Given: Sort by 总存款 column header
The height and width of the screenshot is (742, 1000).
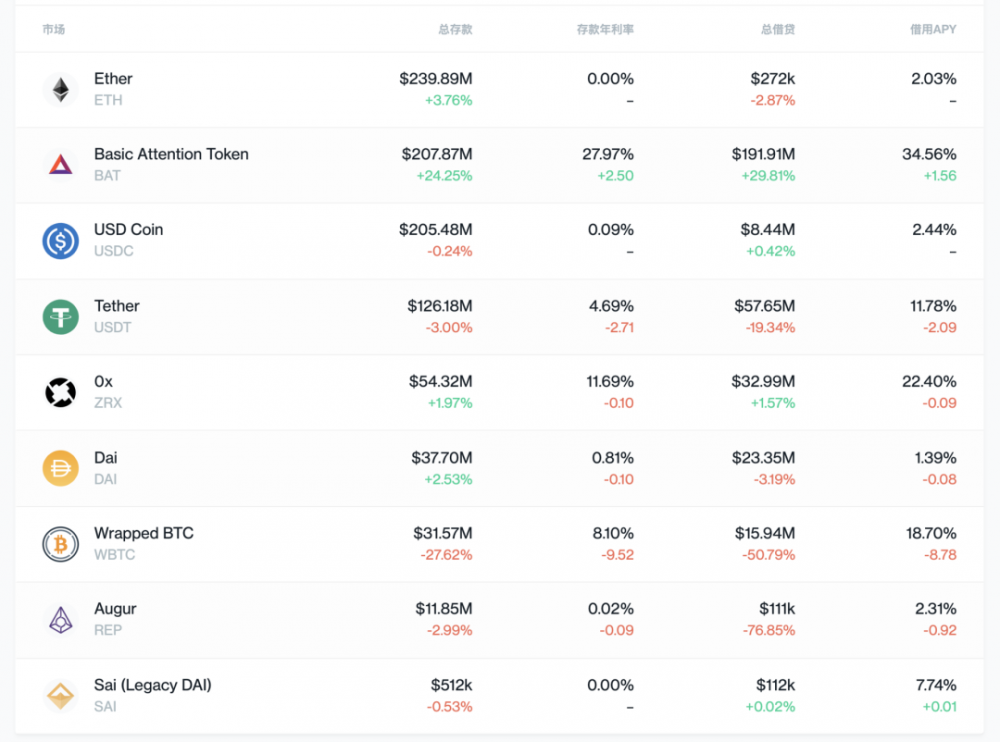Looking at the screenshot, I should tap(455, 30).
